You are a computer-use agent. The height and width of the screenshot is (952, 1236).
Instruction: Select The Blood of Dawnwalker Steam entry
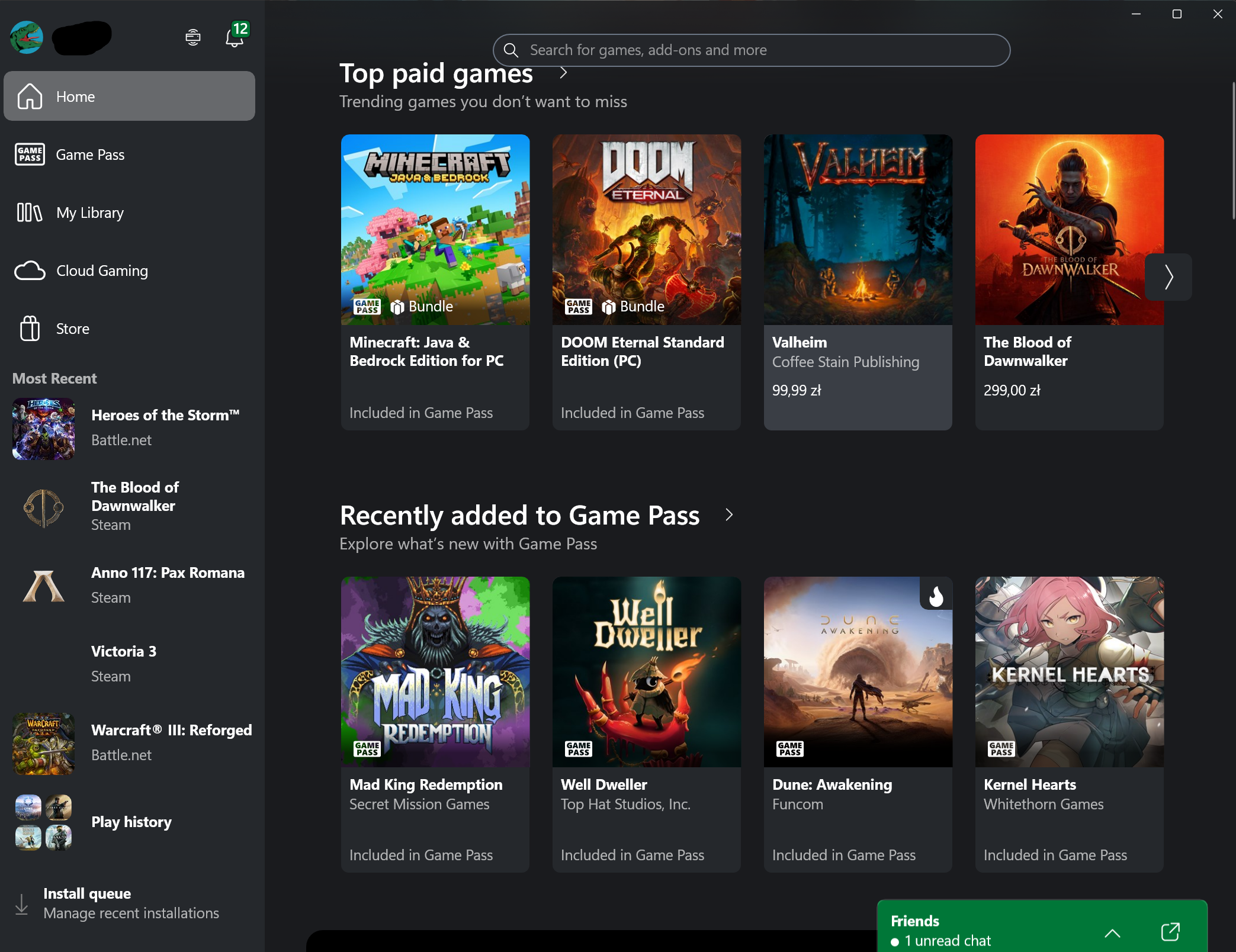click(x=130, y=506)
